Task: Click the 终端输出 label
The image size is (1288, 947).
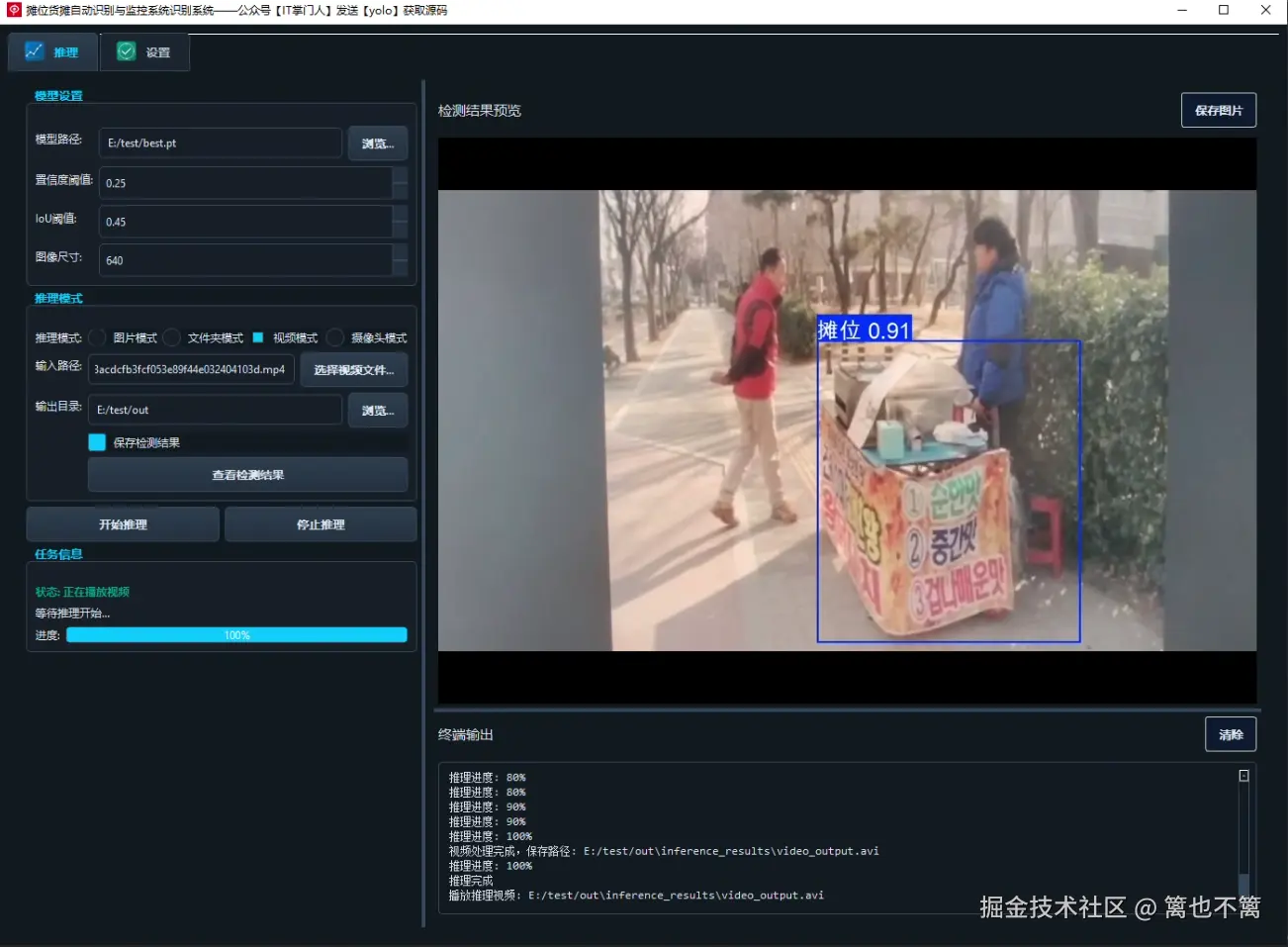Action: pos(466,735)
